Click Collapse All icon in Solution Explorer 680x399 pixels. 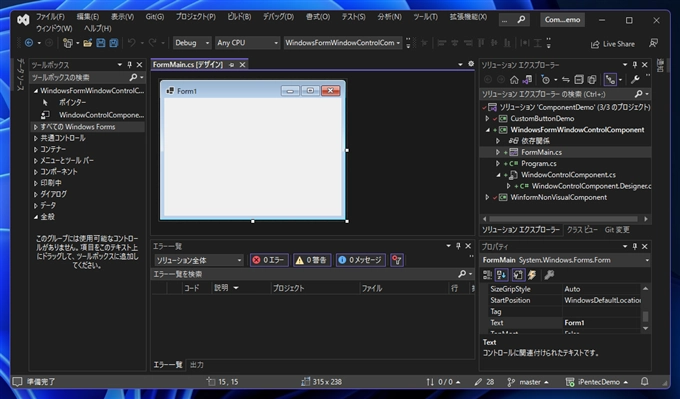point(579,80)
